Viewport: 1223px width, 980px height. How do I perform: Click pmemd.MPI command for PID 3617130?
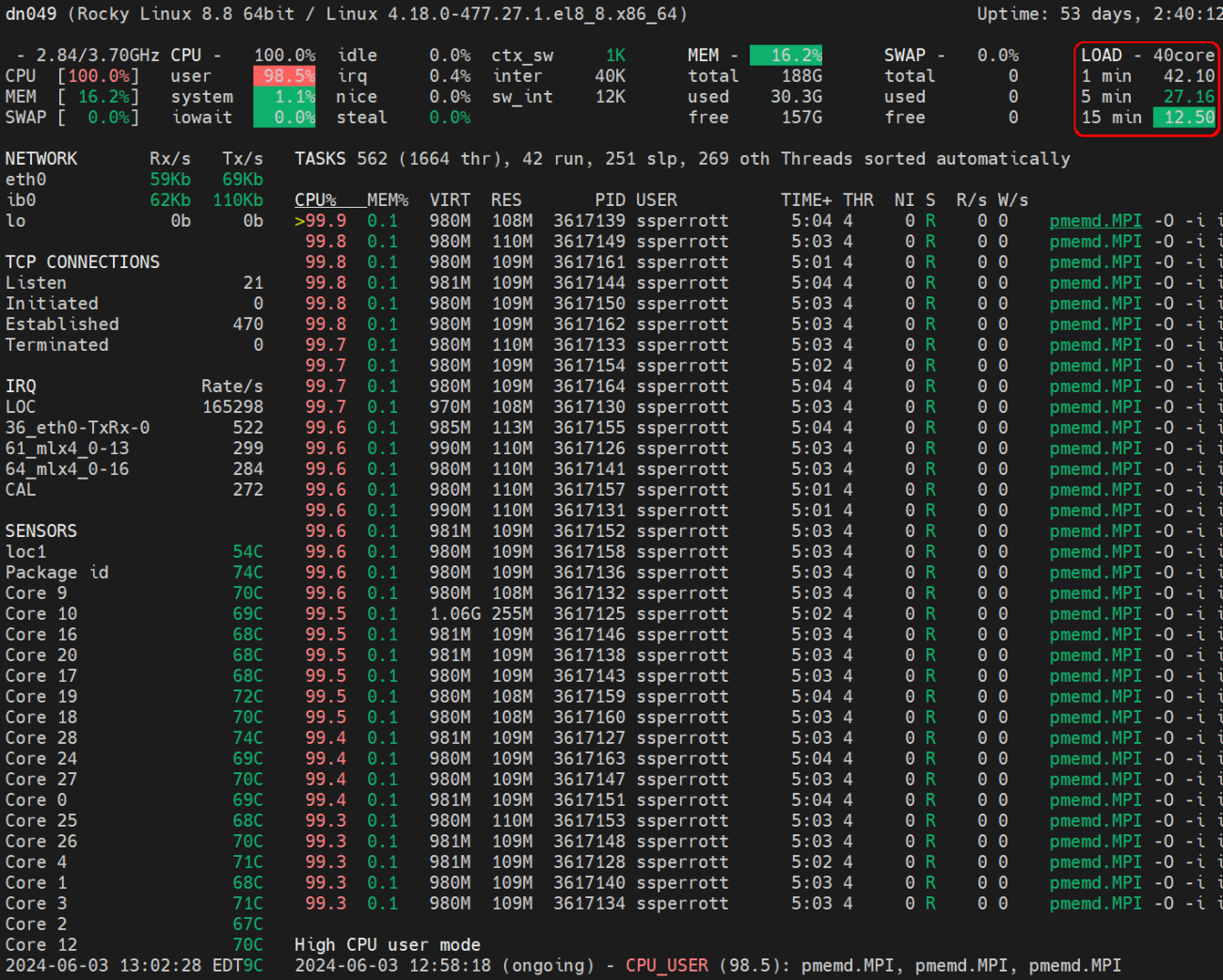tap(1096, 407)
